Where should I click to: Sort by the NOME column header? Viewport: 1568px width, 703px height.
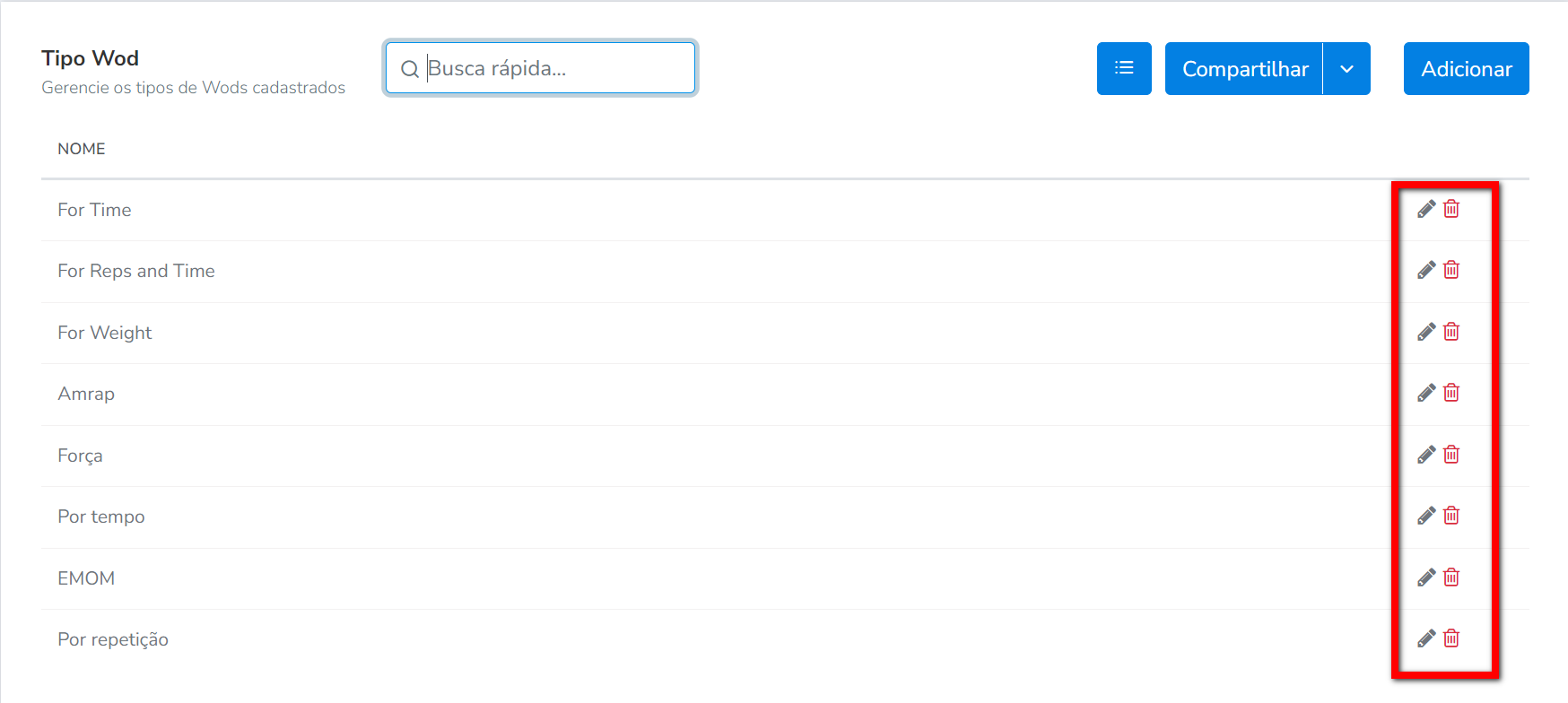[x=82, y=149]
